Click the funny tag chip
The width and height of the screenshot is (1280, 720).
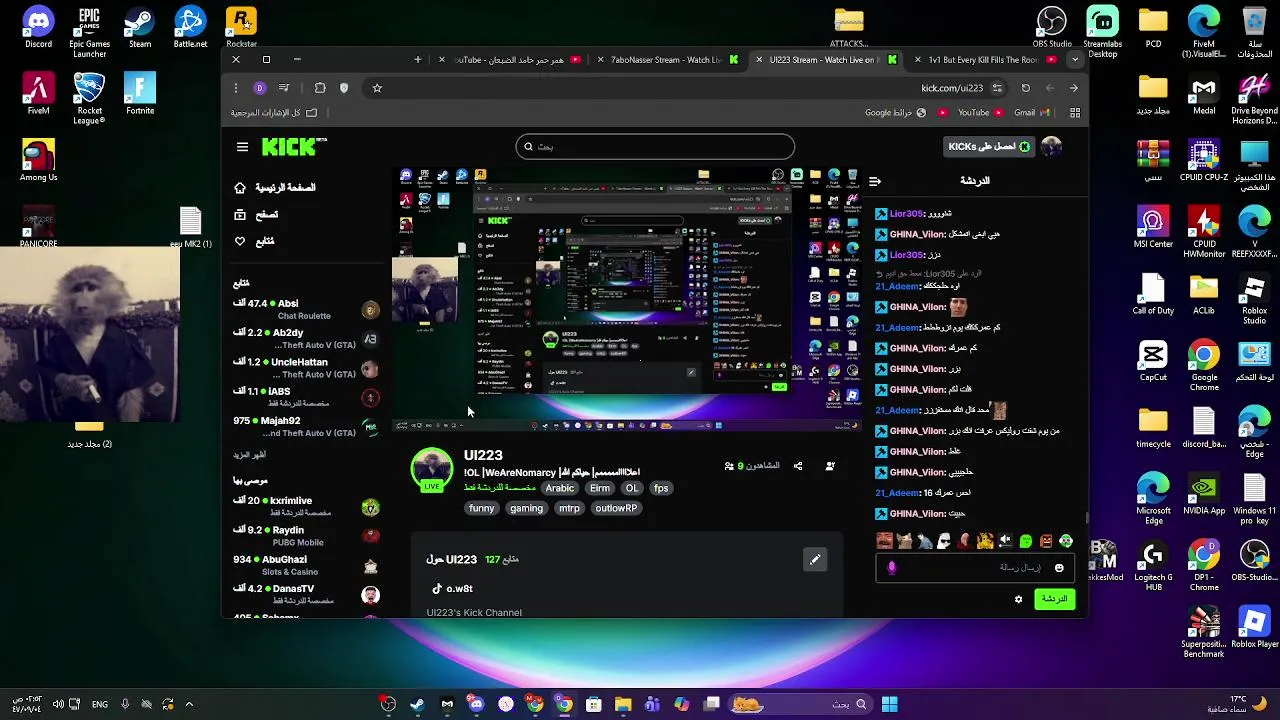point(482,508)
